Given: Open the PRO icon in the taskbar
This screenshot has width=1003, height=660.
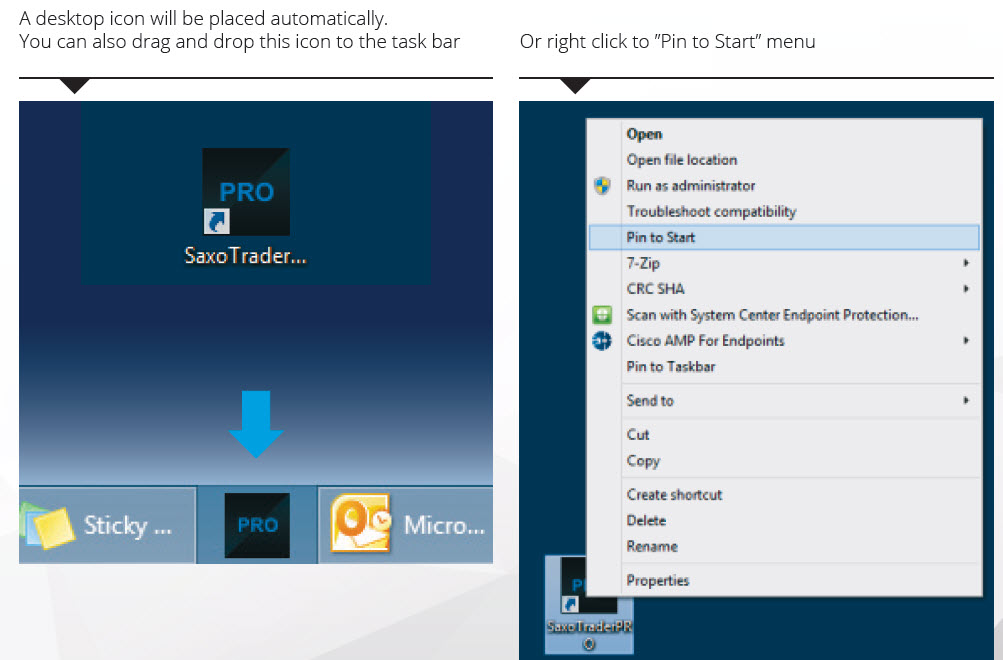Looking at the screenshot, I should [257, 525].
